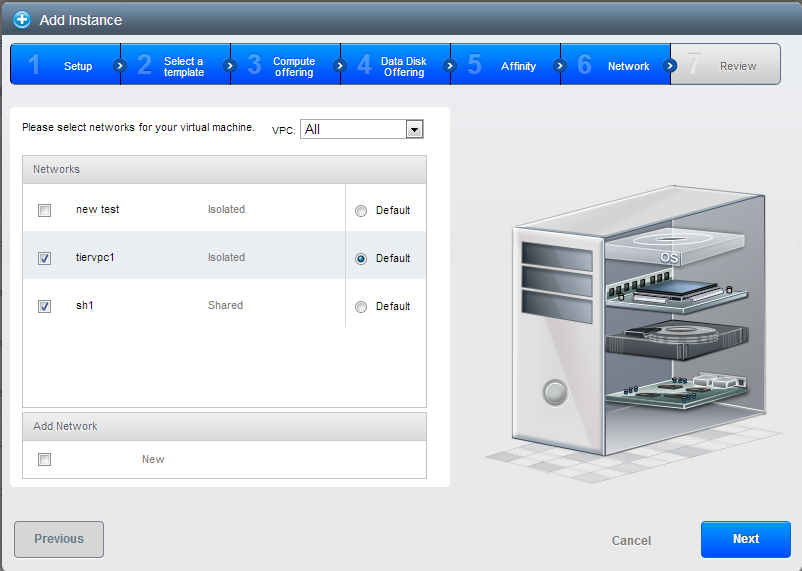Click the network card in computer illustration
Viewport: 802px width, 571px height.
(676, 392)
